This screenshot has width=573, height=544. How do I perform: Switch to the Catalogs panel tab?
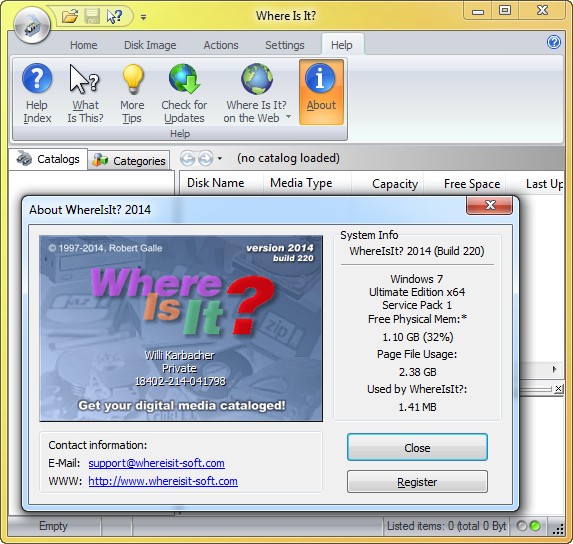point(48,159)
